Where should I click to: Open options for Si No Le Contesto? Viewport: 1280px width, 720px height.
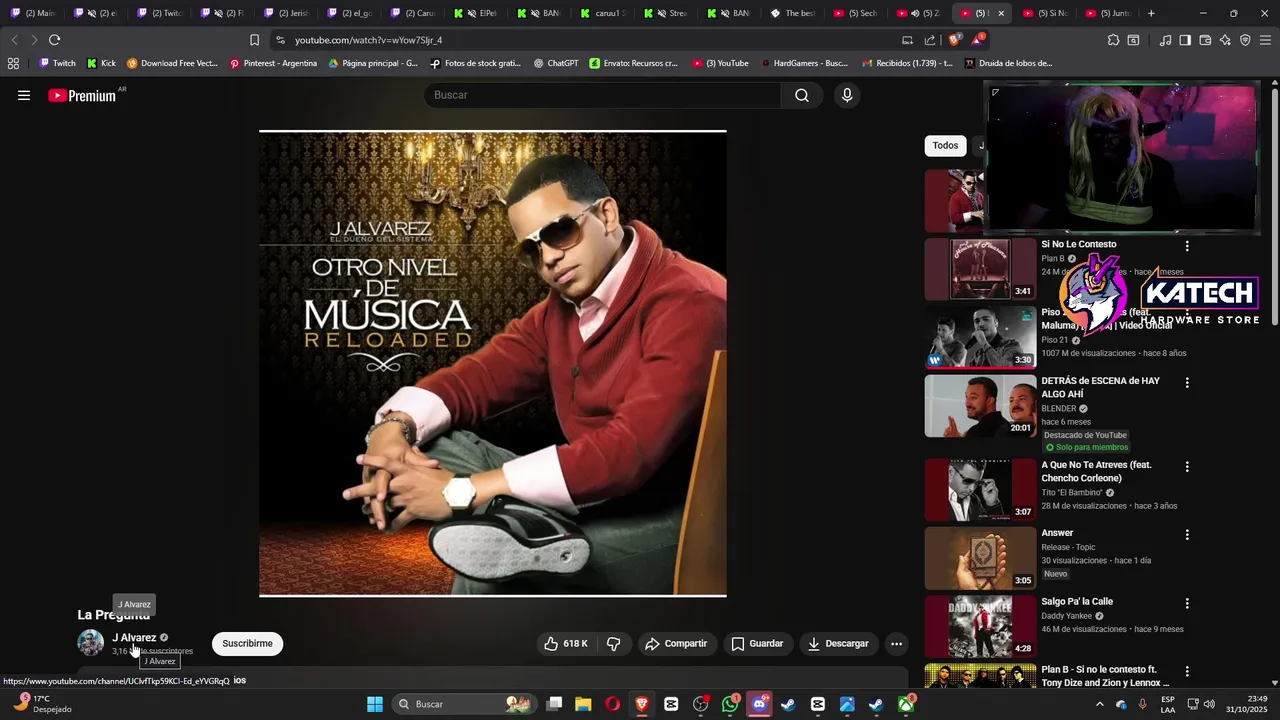(x=1187, y=246)
